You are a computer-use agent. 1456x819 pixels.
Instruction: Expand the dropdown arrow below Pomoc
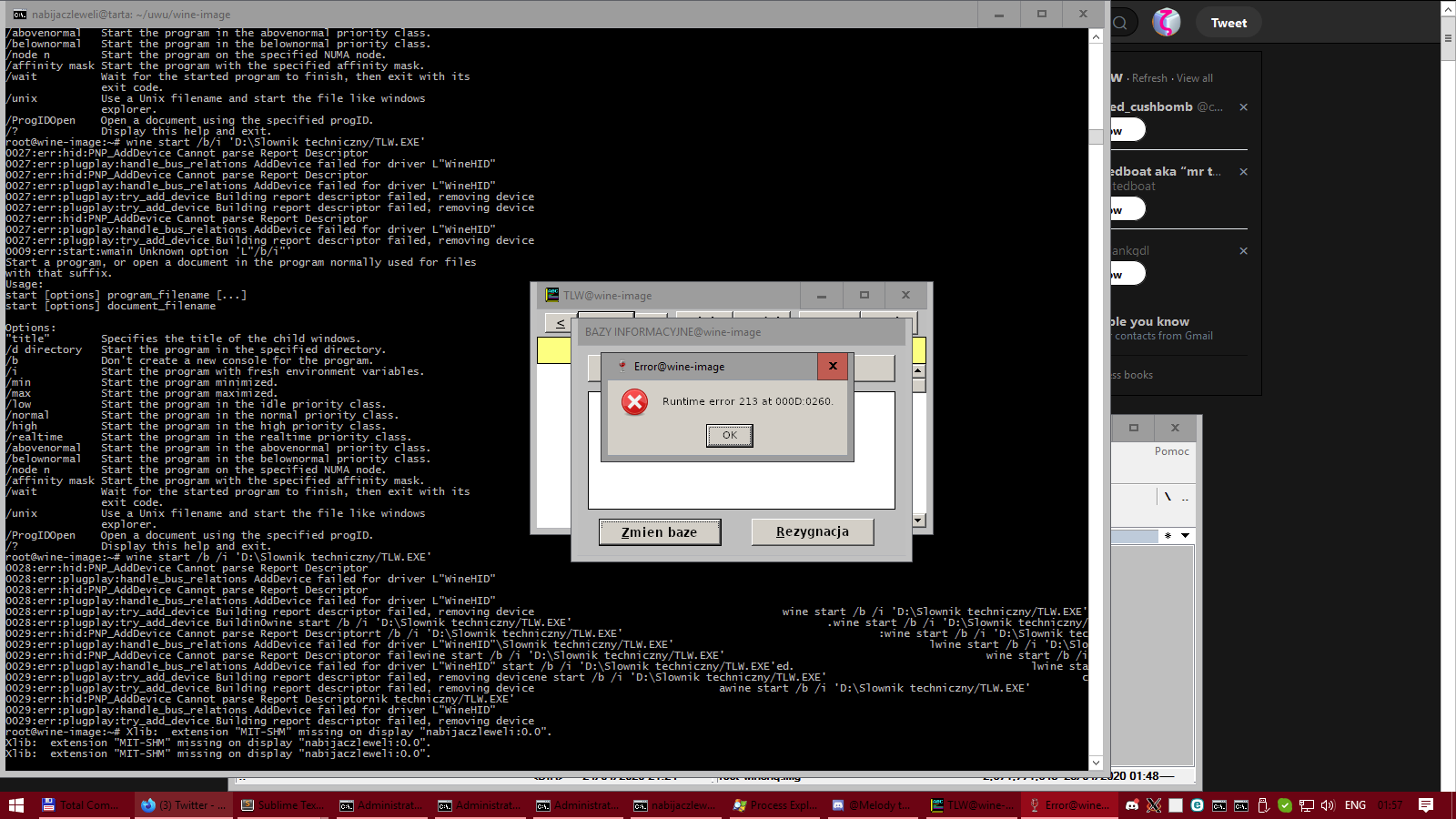[1185, 536]
